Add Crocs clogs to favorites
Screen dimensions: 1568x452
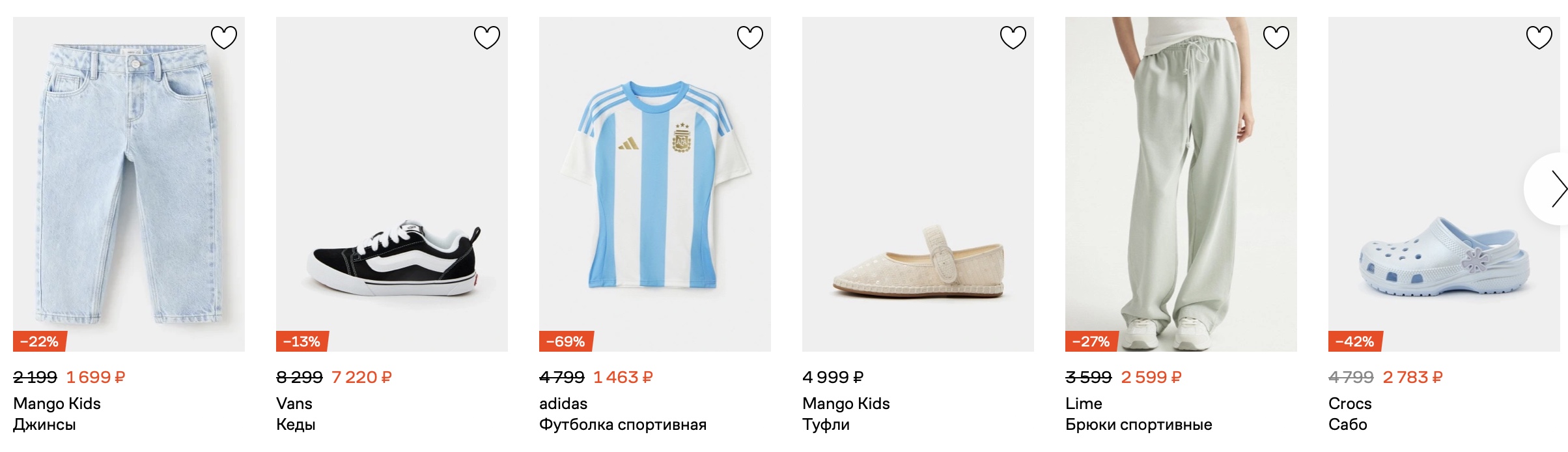(x=1539, y=38)
